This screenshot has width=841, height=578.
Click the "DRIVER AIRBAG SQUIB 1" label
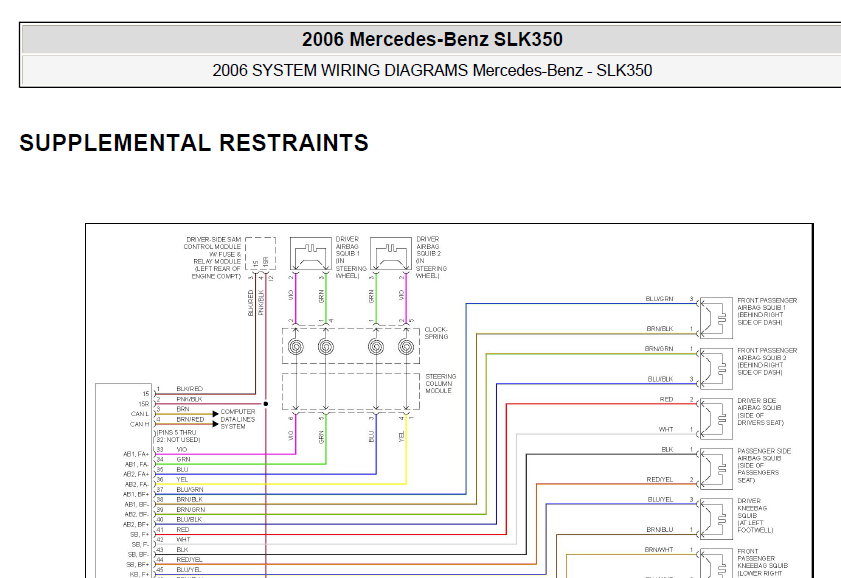(x=350, y=257)
